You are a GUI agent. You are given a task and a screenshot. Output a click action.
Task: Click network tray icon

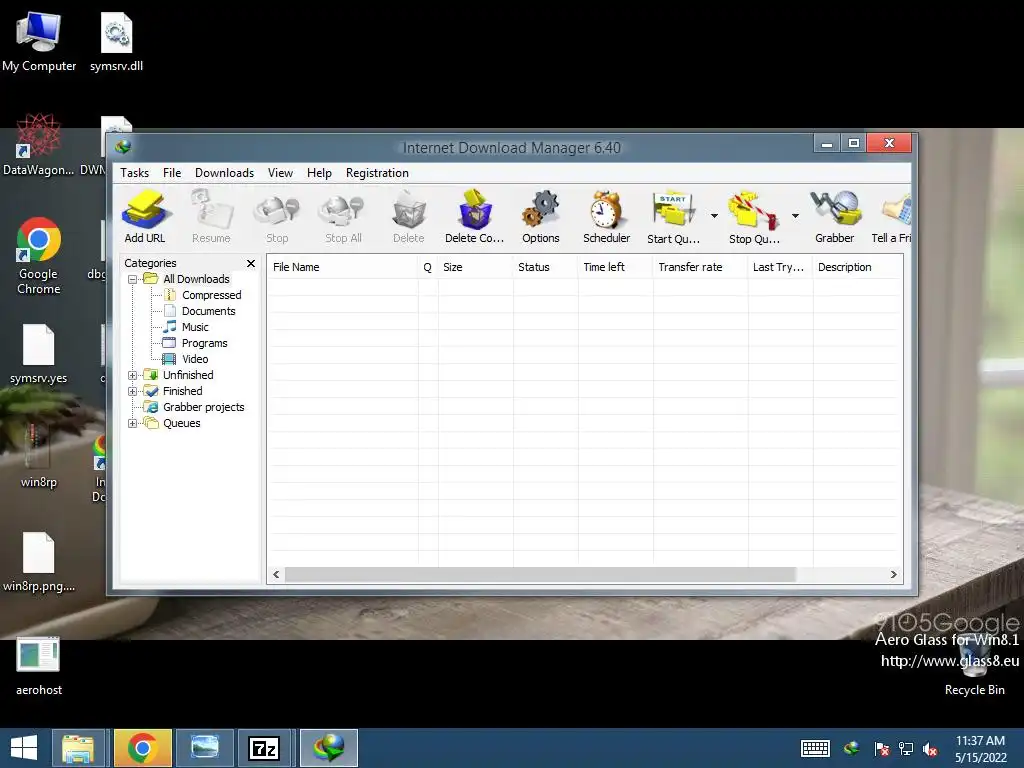tap(906, 749)
